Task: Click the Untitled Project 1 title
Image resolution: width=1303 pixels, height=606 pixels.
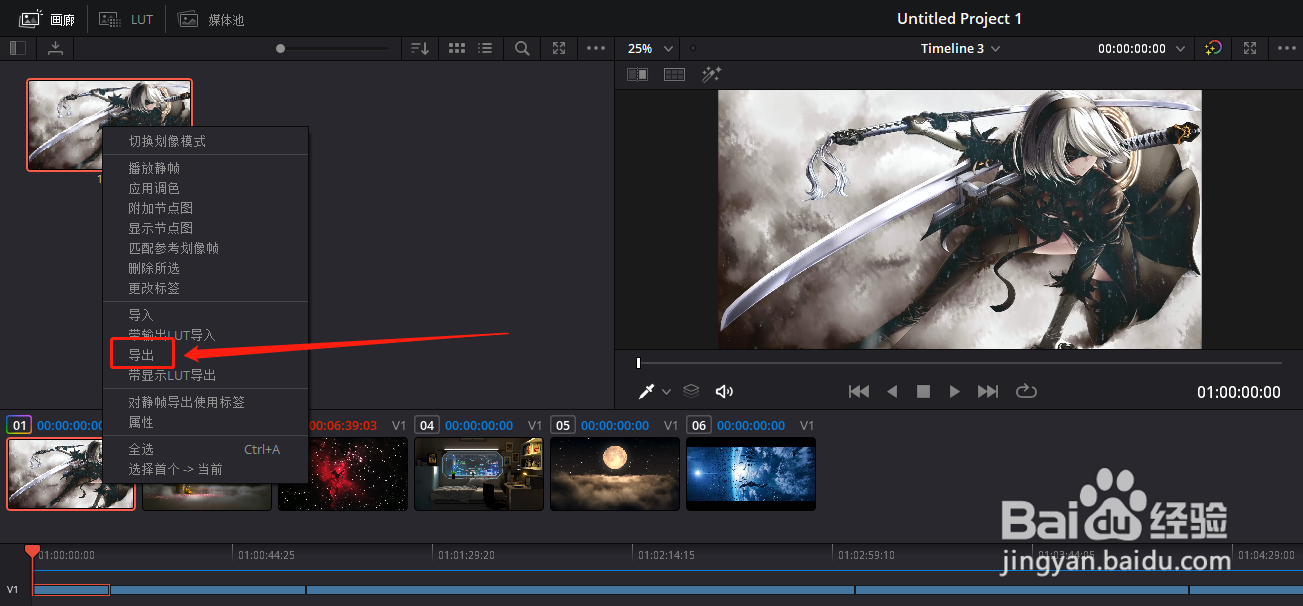Action: tap(959, 19)
